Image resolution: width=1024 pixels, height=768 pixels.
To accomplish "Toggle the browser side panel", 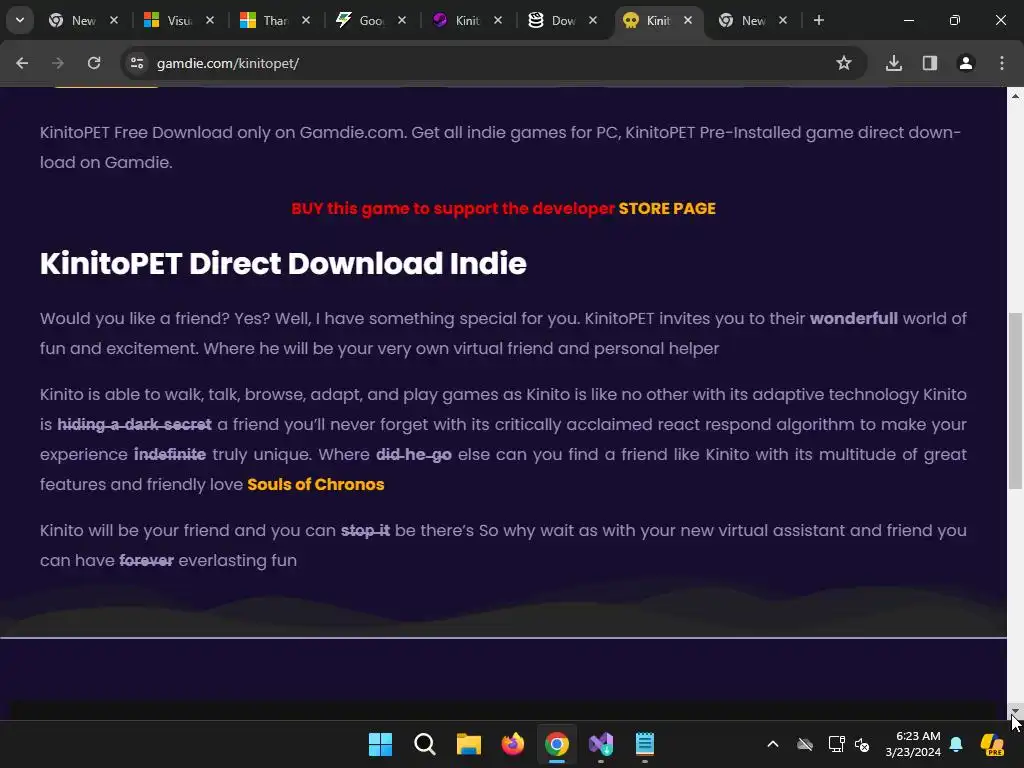I will (x=930, y=63).
